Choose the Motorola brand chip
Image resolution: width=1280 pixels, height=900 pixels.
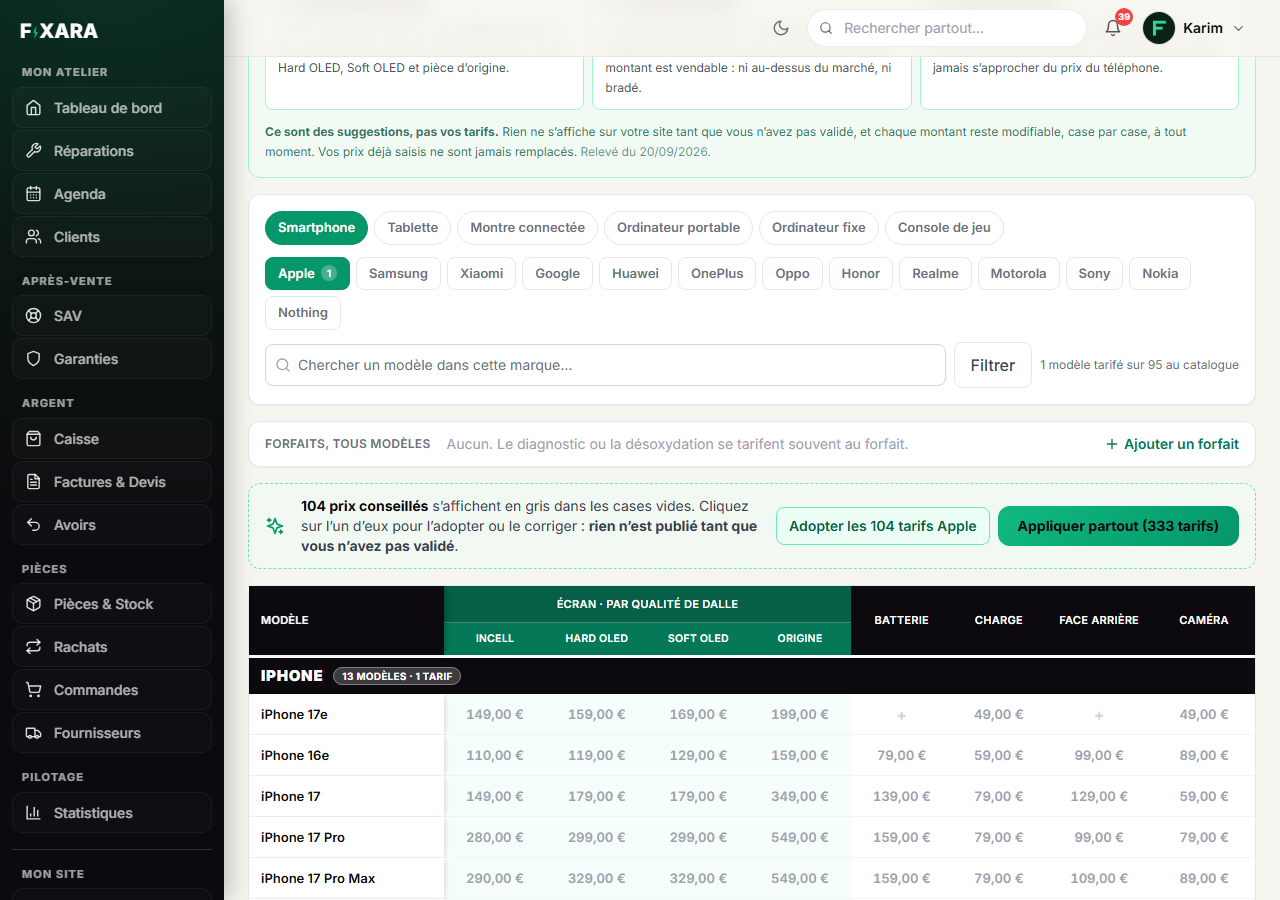pyautogui.click(x=1018, y=273)
